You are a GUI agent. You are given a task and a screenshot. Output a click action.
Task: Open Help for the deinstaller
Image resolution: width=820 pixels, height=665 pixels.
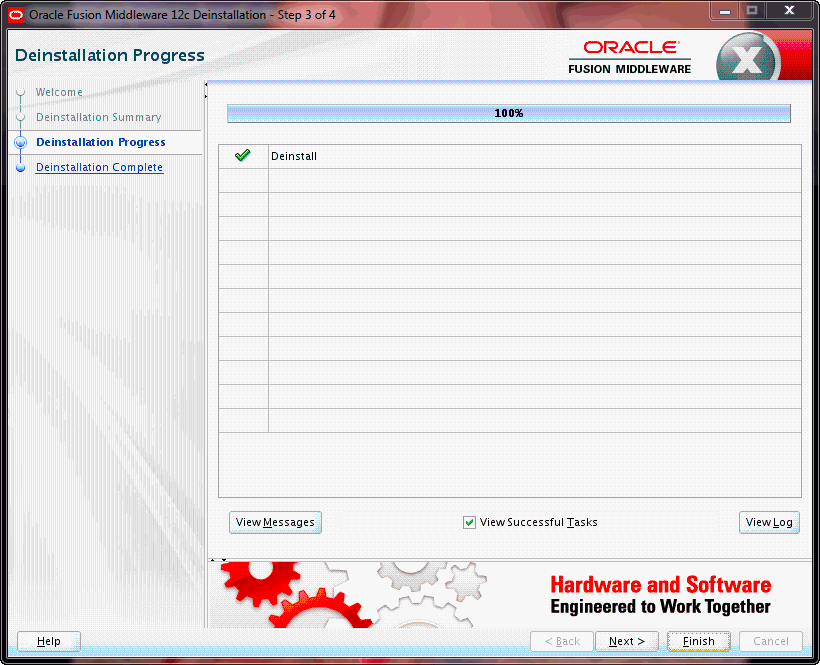49,641
